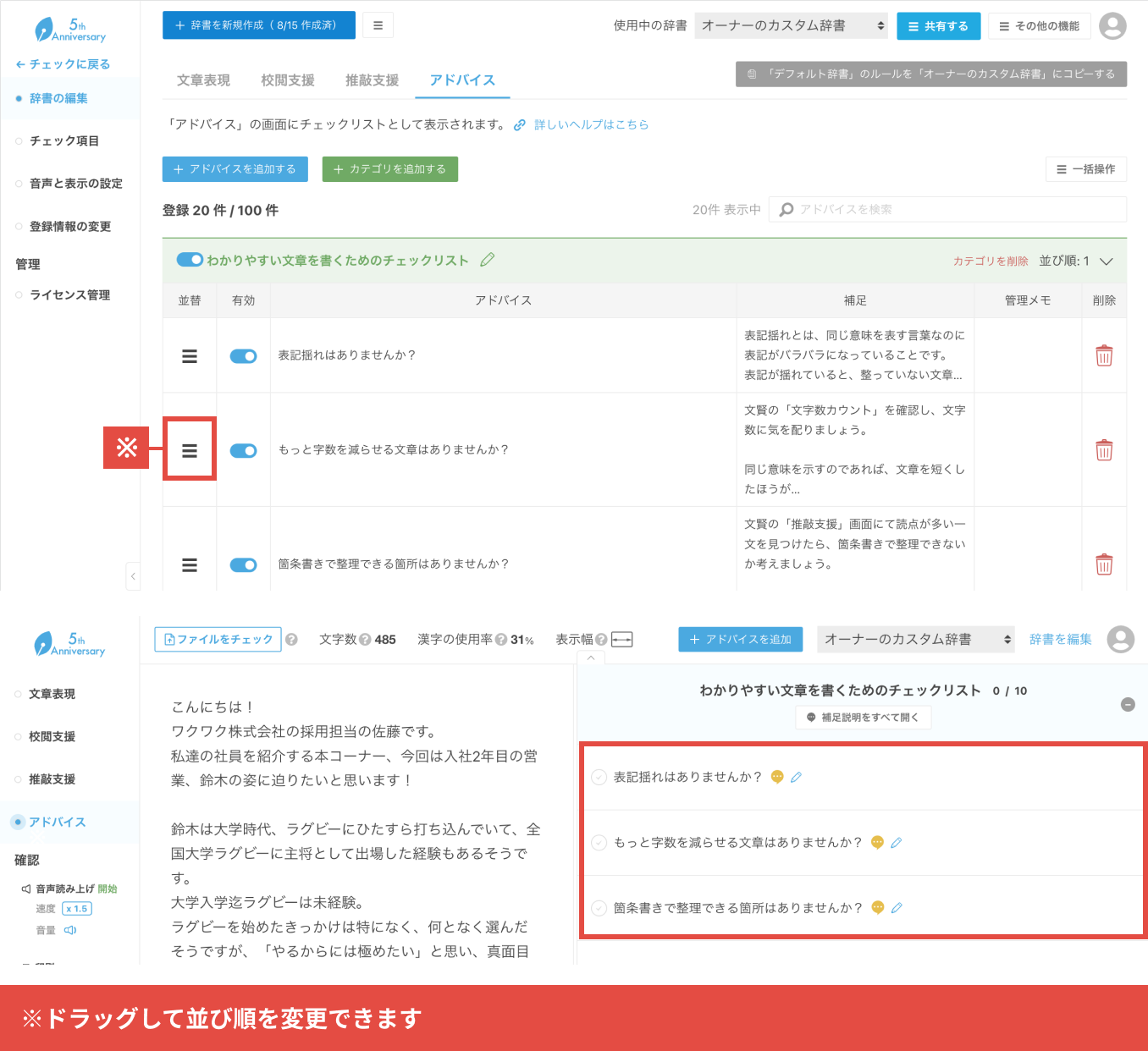
Task: Click the help icon next to ファイルをチェック
Action: [291, 640]
